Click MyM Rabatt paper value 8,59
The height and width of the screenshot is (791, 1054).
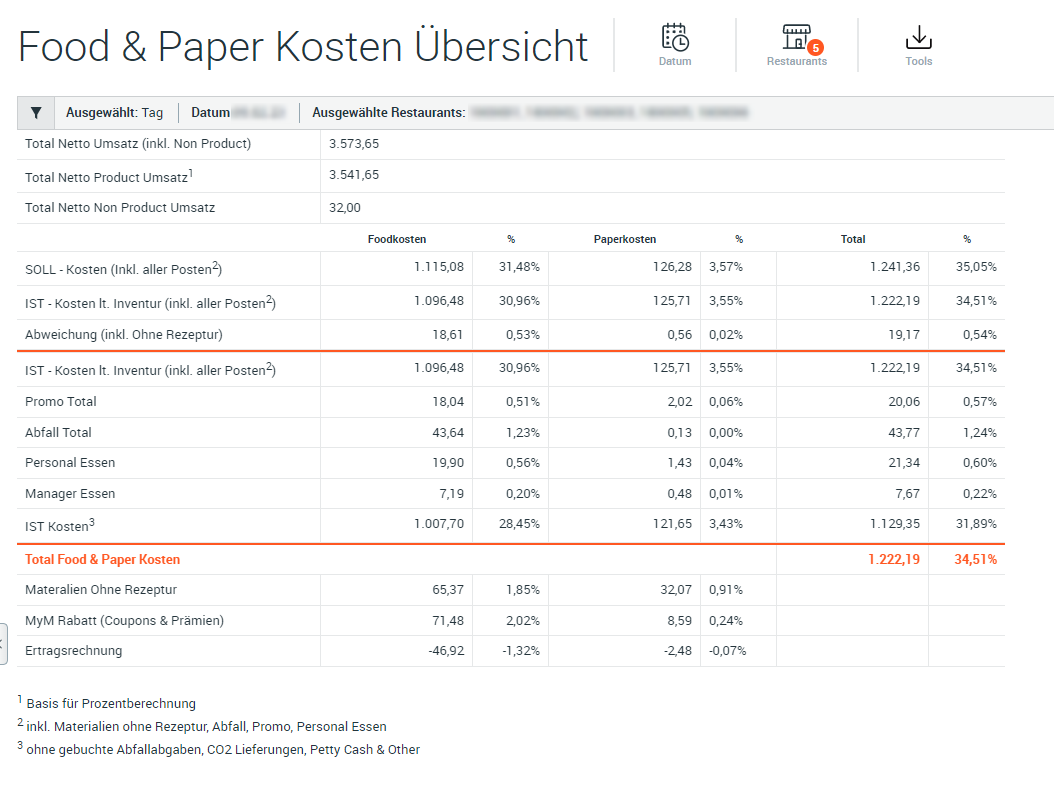pos(679,621)
